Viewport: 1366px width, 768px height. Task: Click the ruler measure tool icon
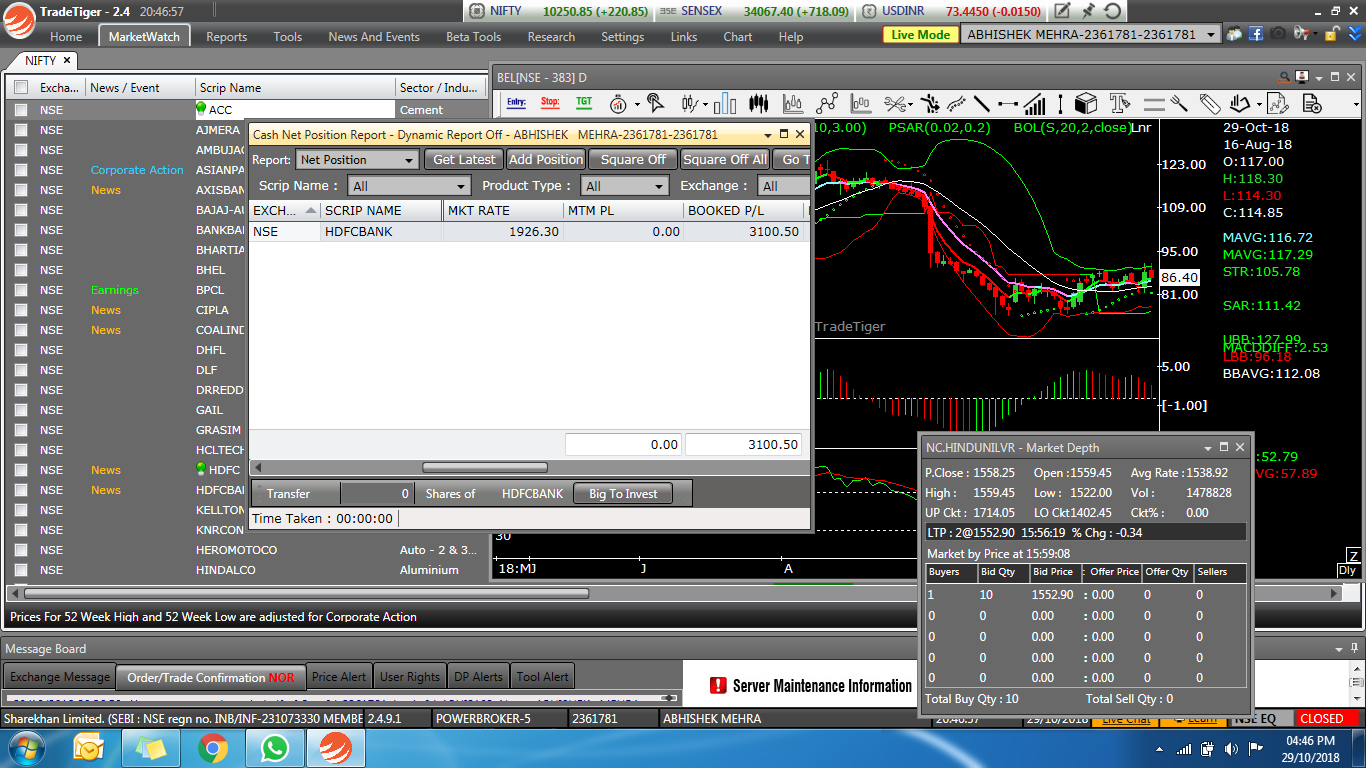(x=1209, y=103)
